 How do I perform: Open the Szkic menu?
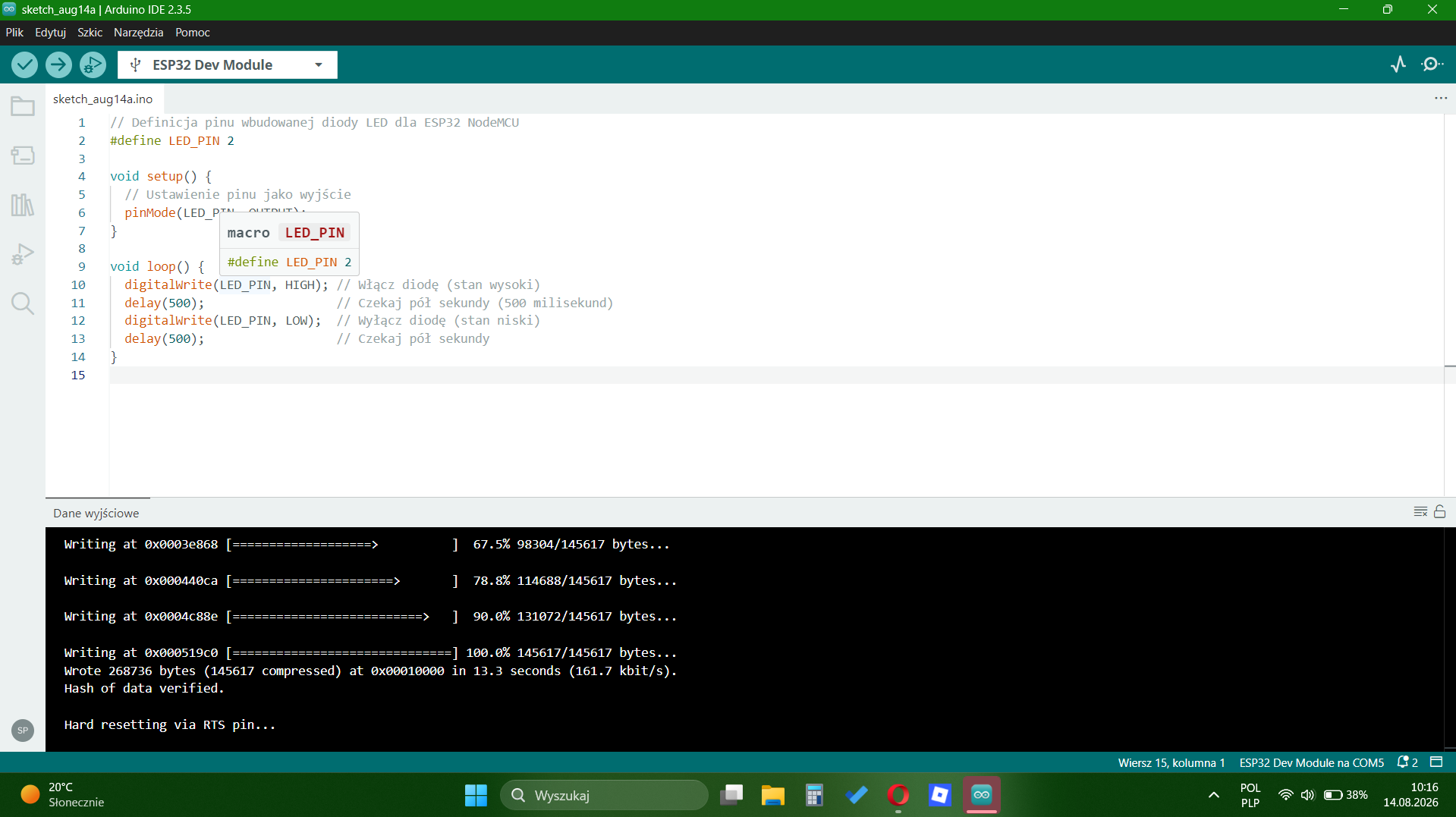tap(90, 33)
